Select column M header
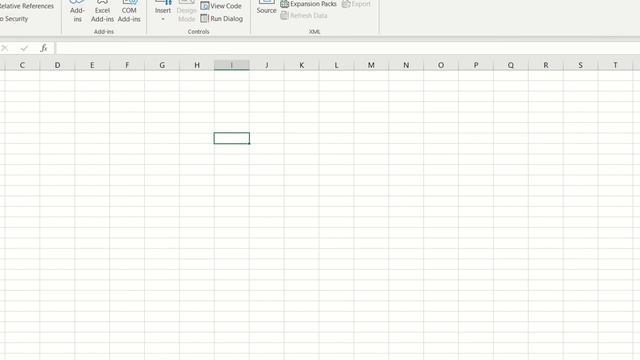 pos(371,65)
